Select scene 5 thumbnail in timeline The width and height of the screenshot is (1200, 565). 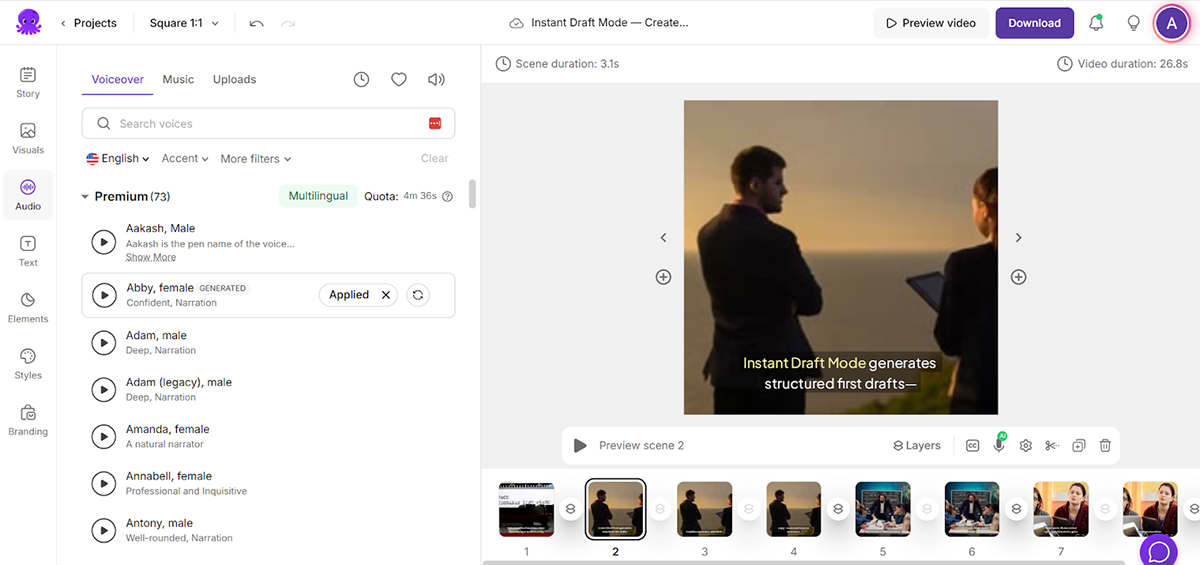(883, 509)
